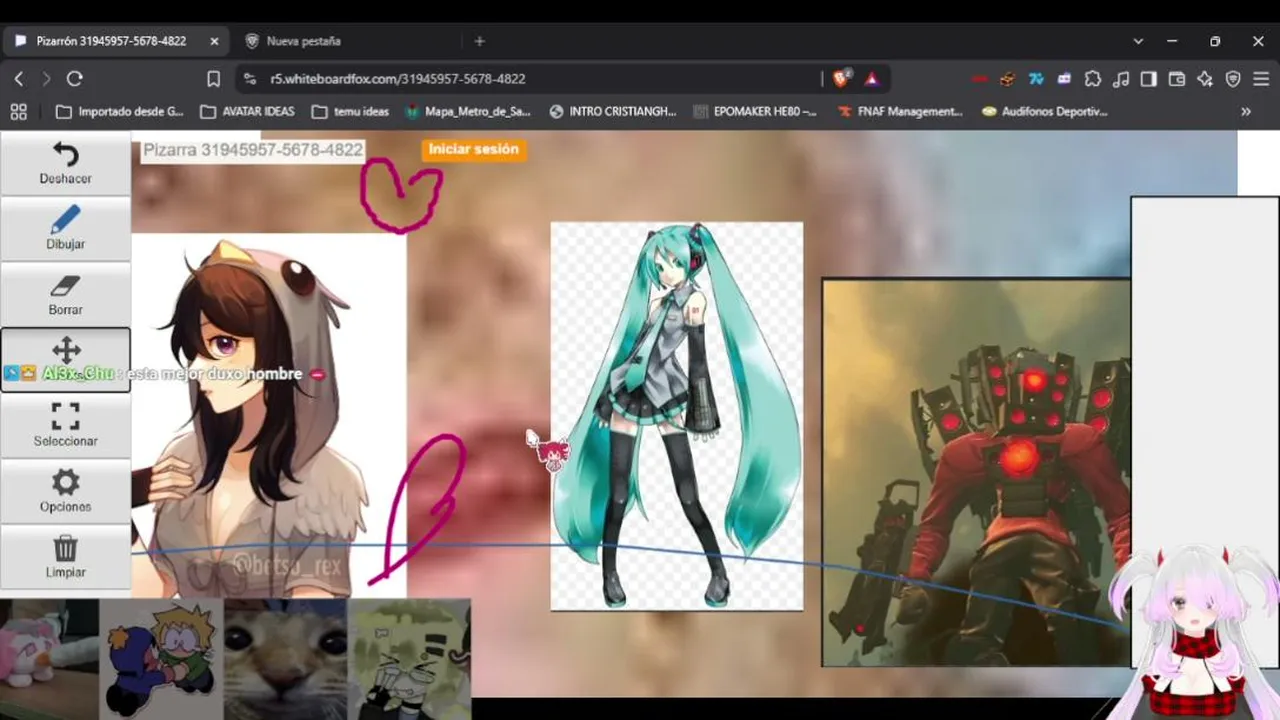Open the FNAF Management... bookmark
The height and width of the screenshot is (720, 1280).
click(x=900, y=112)
